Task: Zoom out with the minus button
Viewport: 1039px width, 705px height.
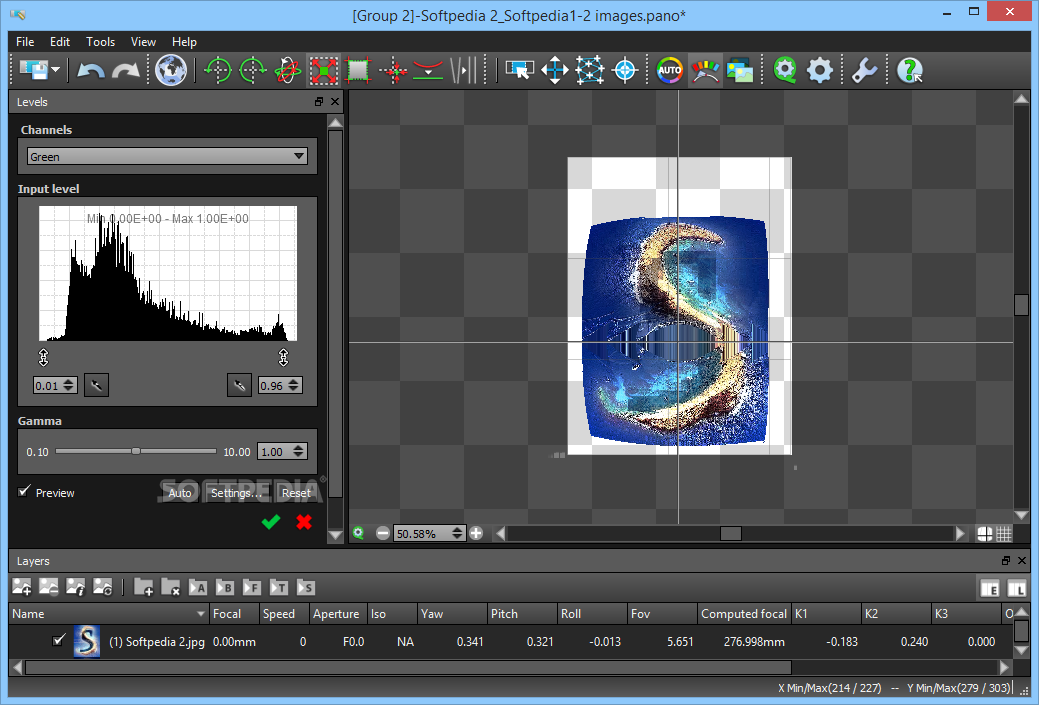Action: 382,533
